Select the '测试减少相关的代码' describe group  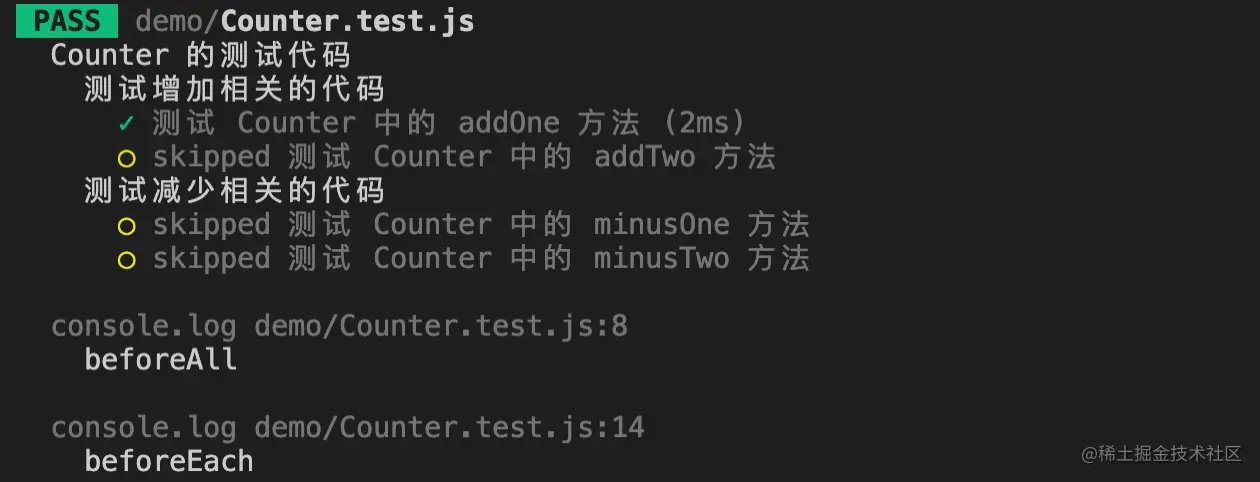click(x=234, y=191)
